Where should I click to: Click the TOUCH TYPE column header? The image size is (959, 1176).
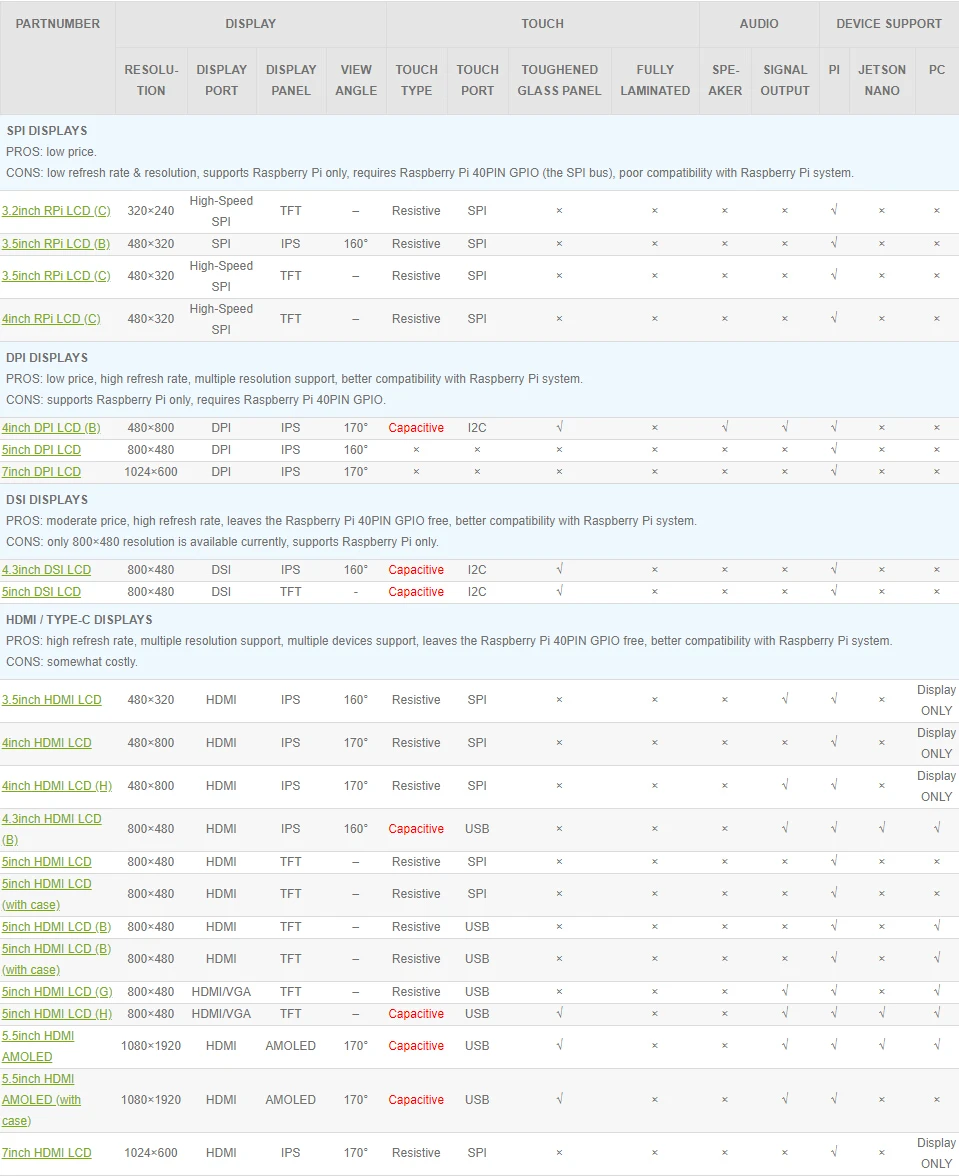pyautogui.click(x=416, y=80)
